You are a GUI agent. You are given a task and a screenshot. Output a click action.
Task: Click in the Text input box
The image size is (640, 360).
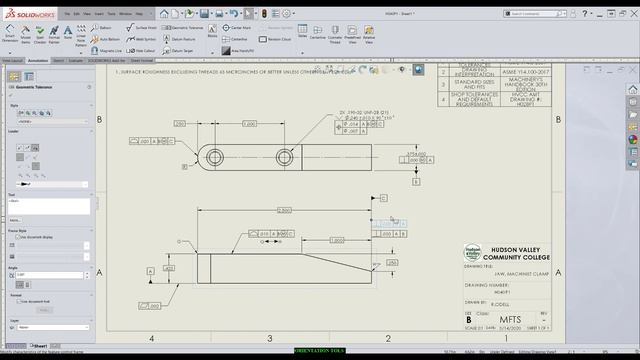tap(49, 207)
